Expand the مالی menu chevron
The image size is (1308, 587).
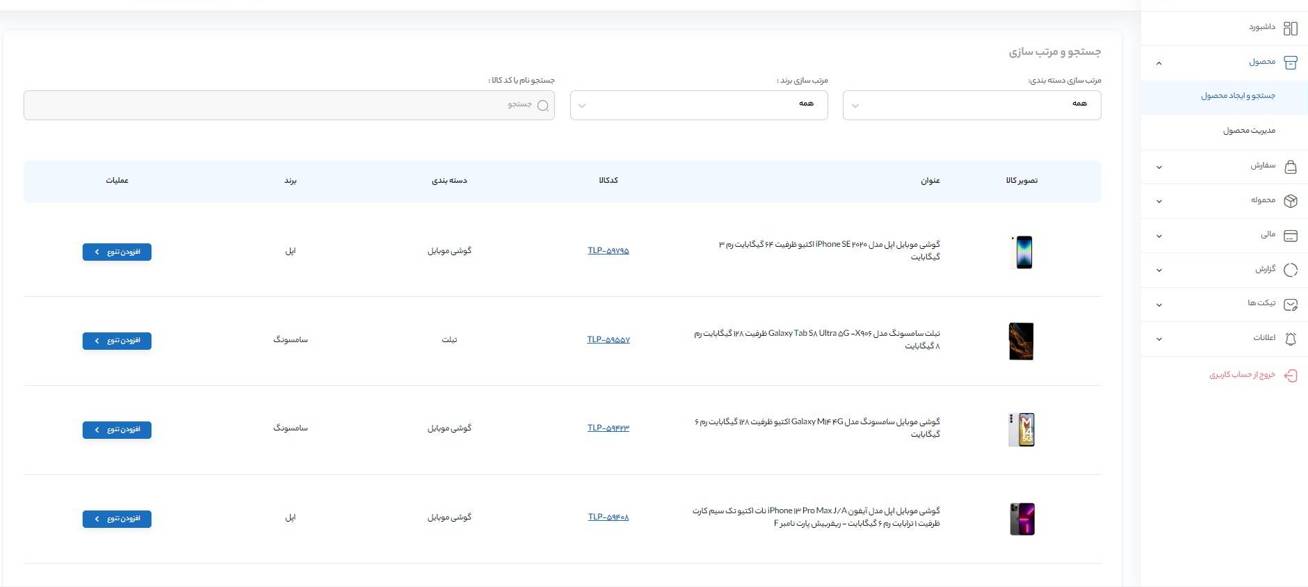pos(1159,236)
